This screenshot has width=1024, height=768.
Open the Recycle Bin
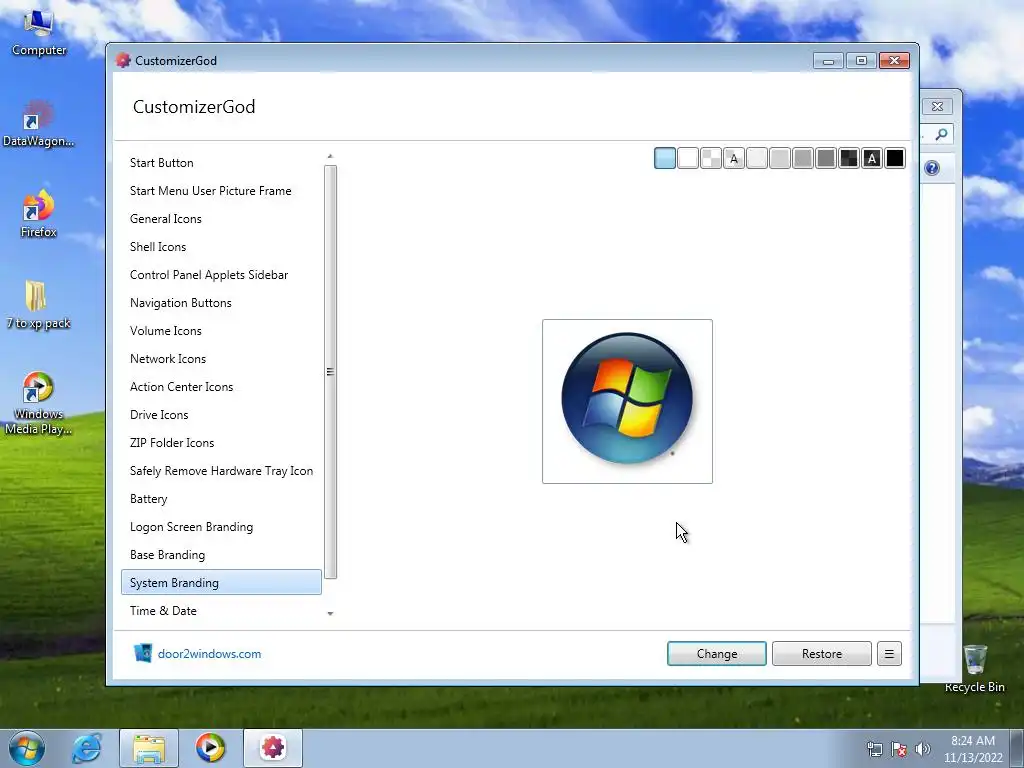pyautogui.click(x=974, y=667)
